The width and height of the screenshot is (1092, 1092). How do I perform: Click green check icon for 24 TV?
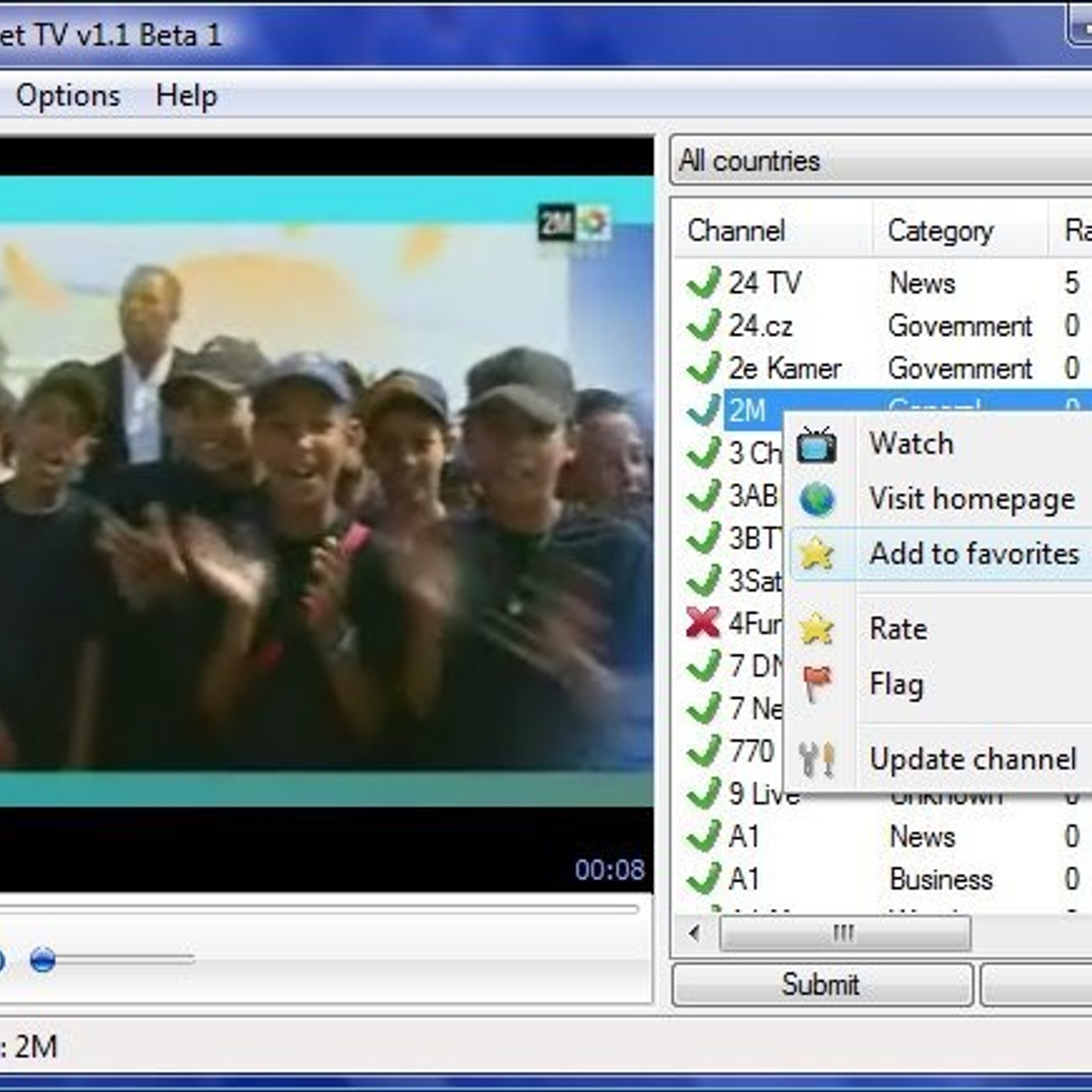coord(703,282)
